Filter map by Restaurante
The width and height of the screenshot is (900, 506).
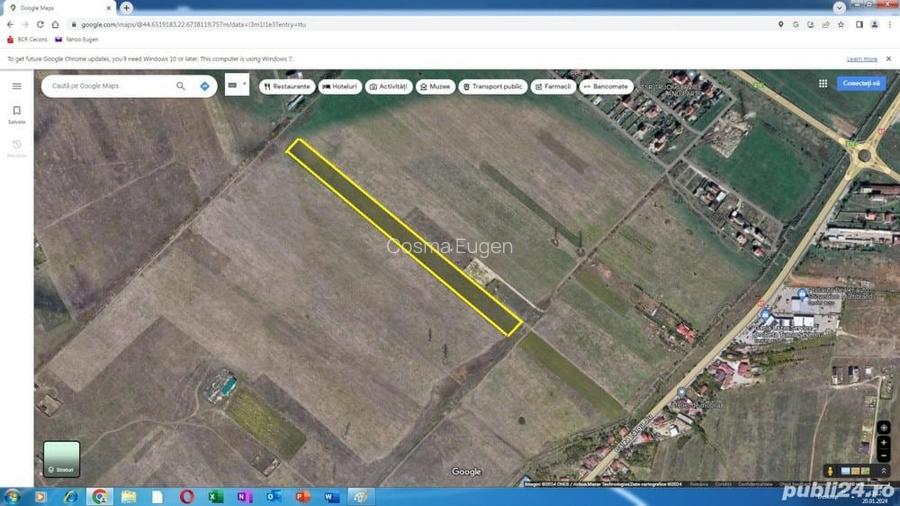[x=287, y=87]
